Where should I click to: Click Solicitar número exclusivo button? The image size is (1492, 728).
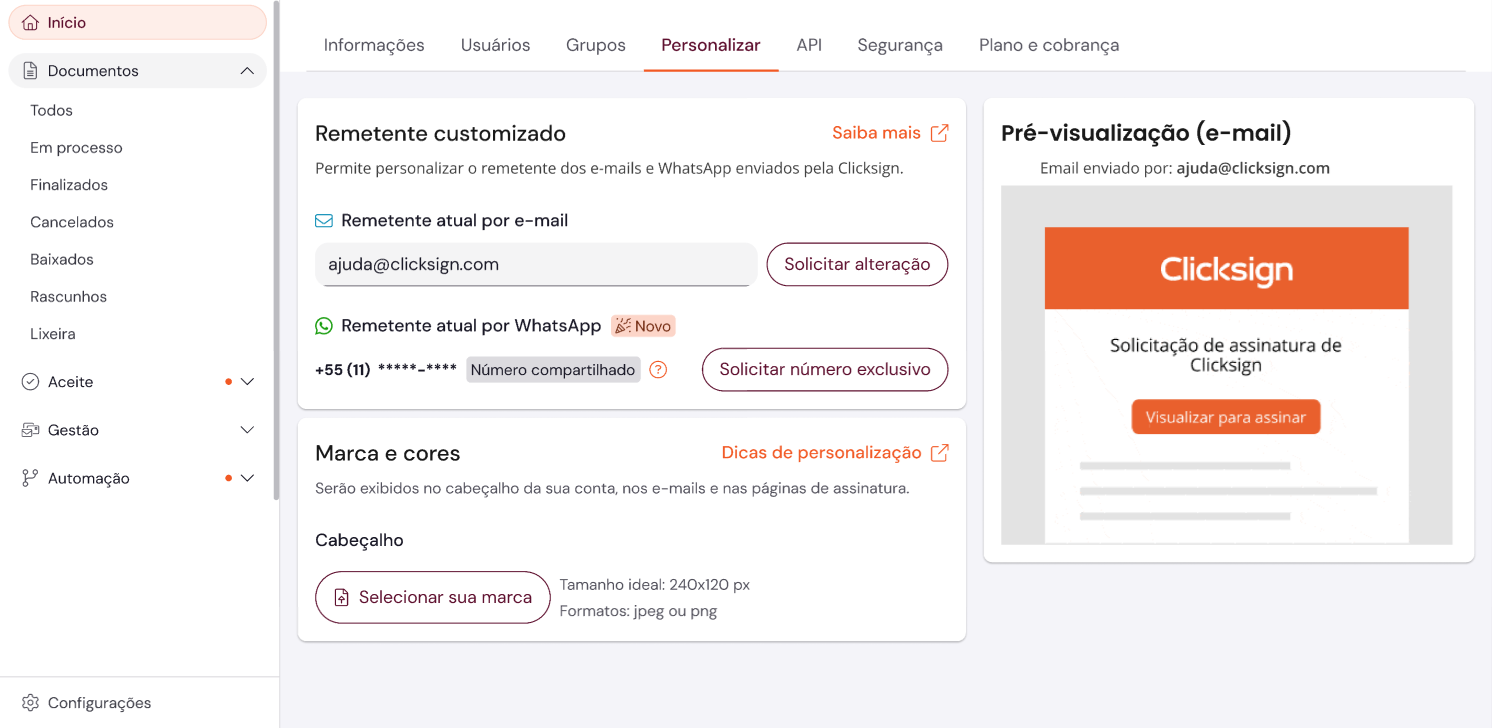[x=825, y=369]
